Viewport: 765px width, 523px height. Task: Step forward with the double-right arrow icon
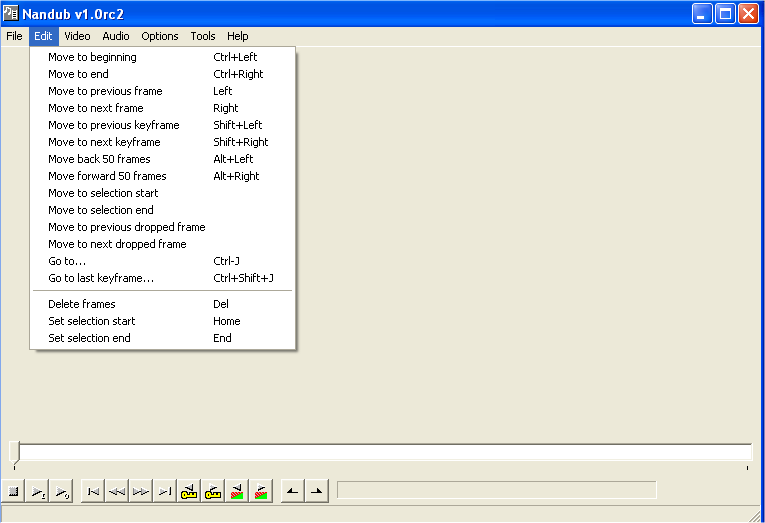coord(141,491)
